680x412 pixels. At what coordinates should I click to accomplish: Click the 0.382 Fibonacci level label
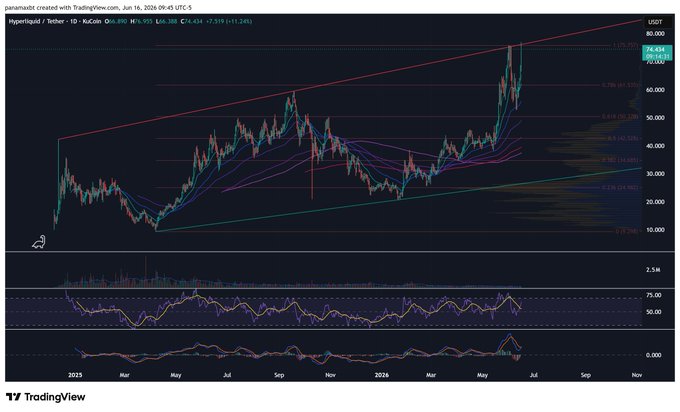point(620,160)
